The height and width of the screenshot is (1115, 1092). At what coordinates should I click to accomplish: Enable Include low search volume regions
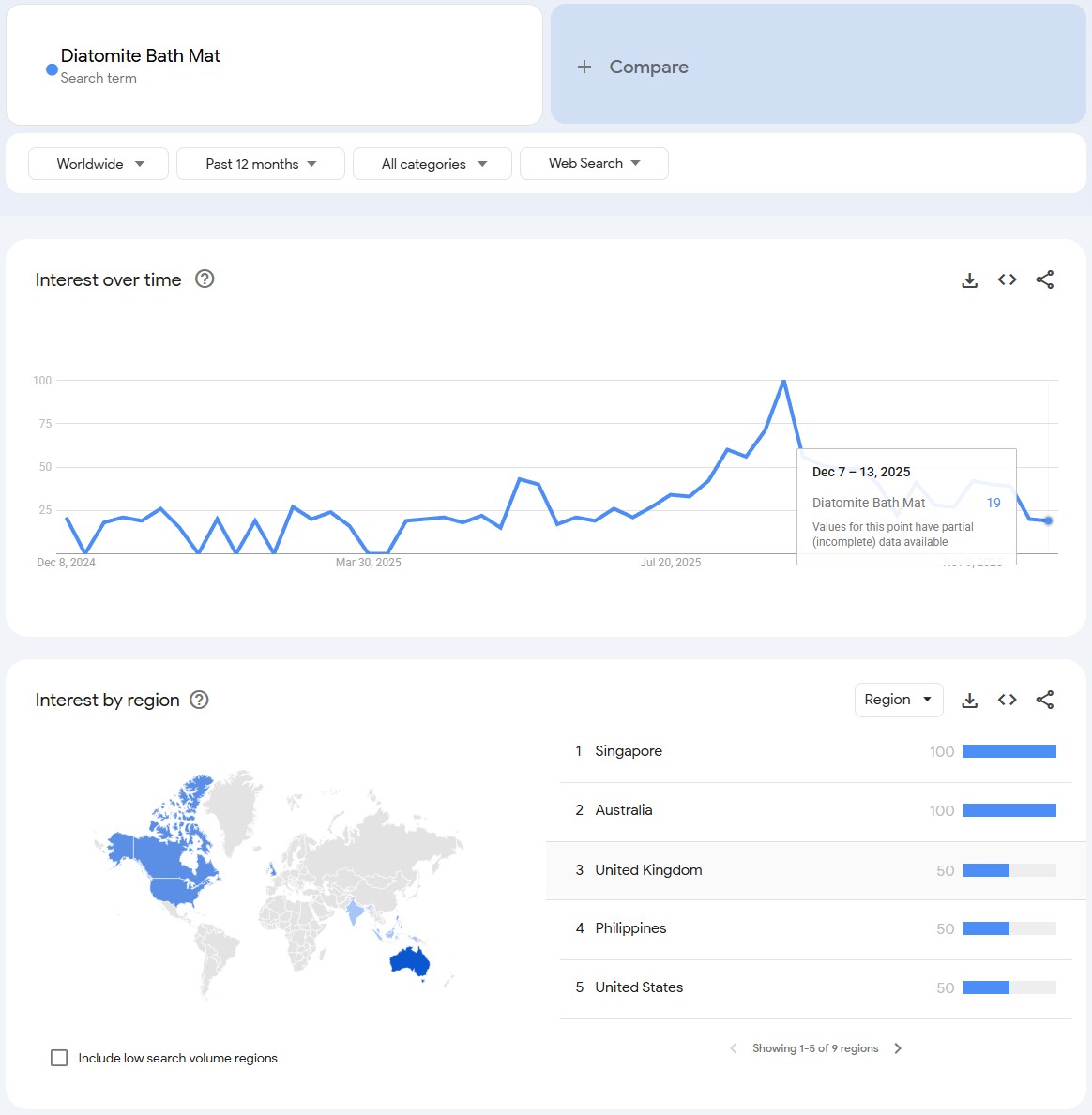59,1058
